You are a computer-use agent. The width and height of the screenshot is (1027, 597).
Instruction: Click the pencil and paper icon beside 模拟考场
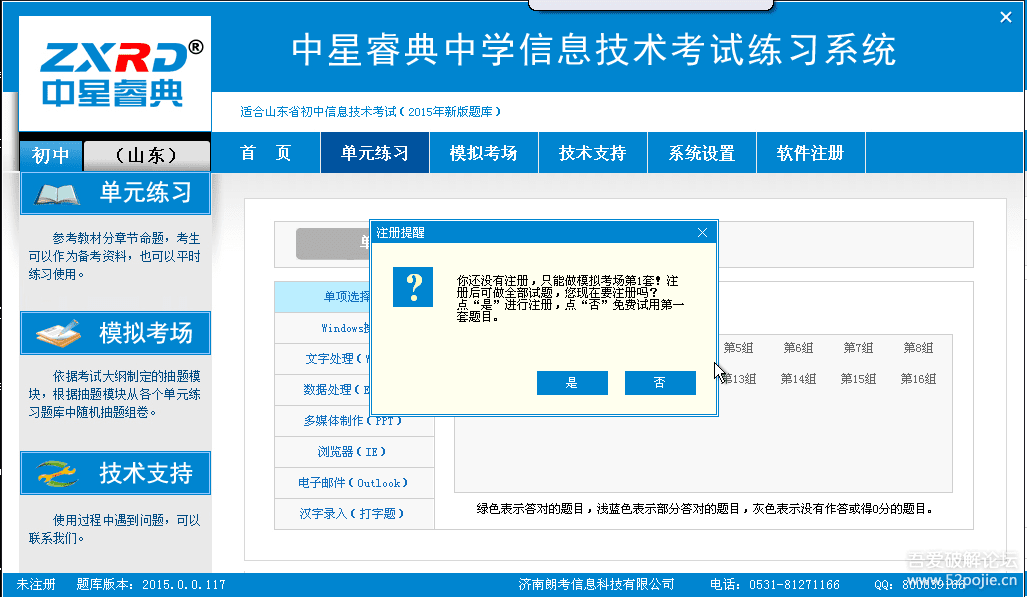(x=57, y=333)
